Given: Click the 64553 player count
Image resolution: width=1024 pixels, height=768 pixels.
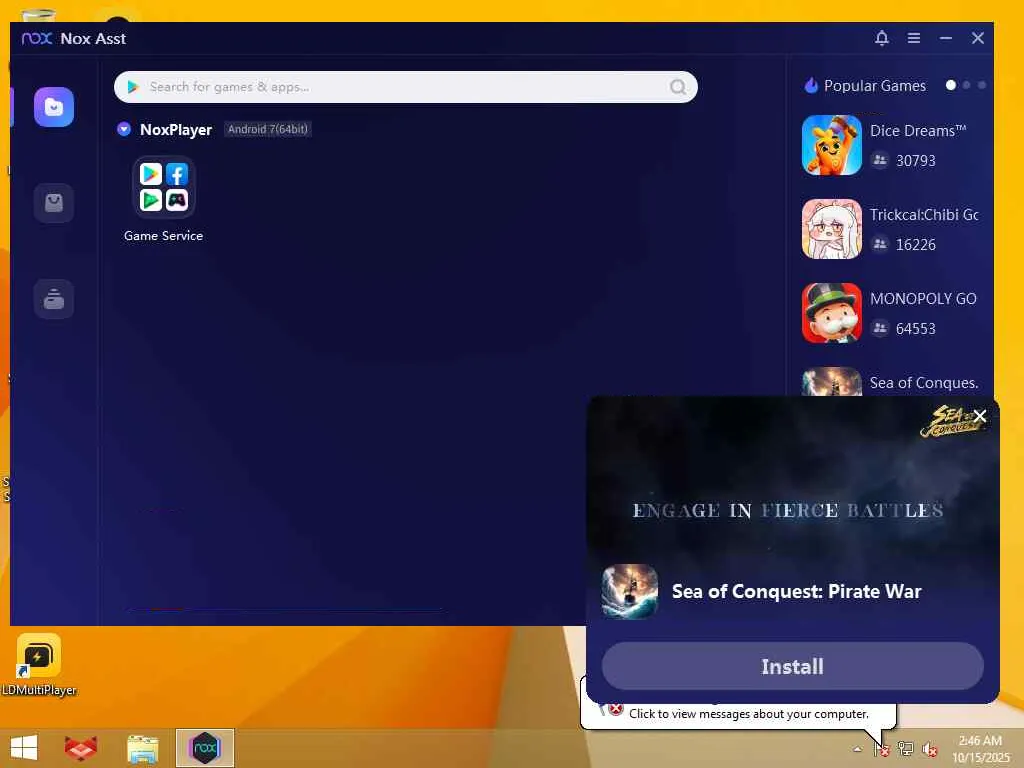Looking at the screenshot, I should click(916, 328).
